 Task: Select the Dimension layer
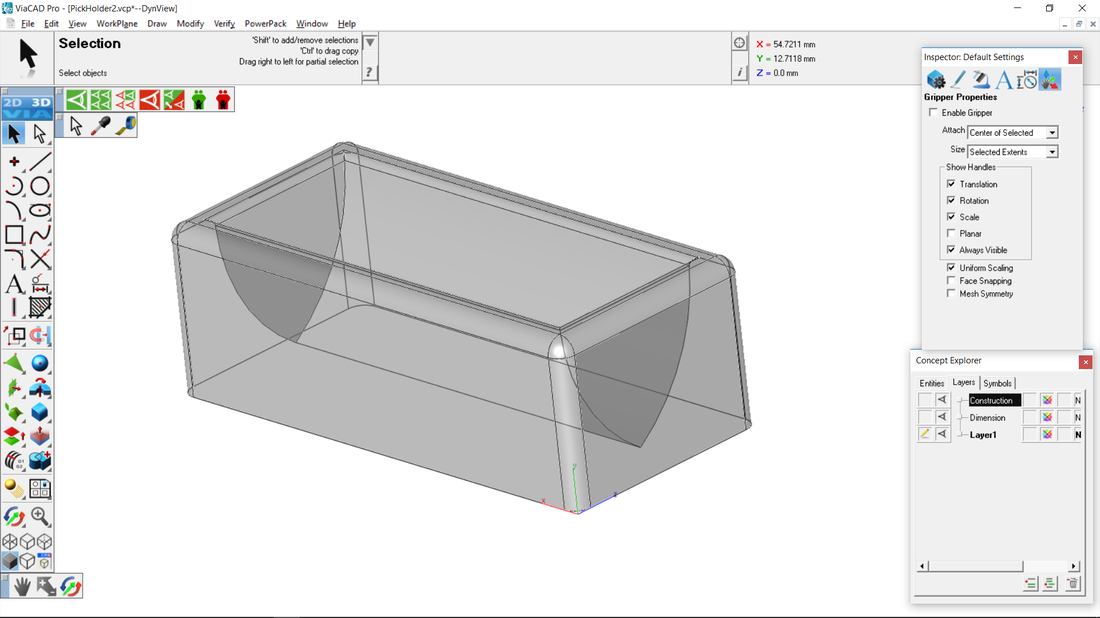click(x=987, y=418)
